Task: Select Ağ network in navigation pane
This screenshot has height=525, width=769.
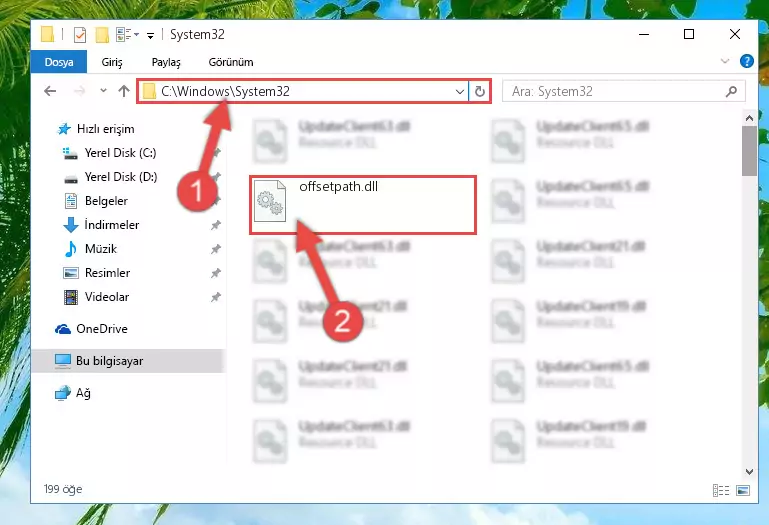Action: tap(83, 393)
